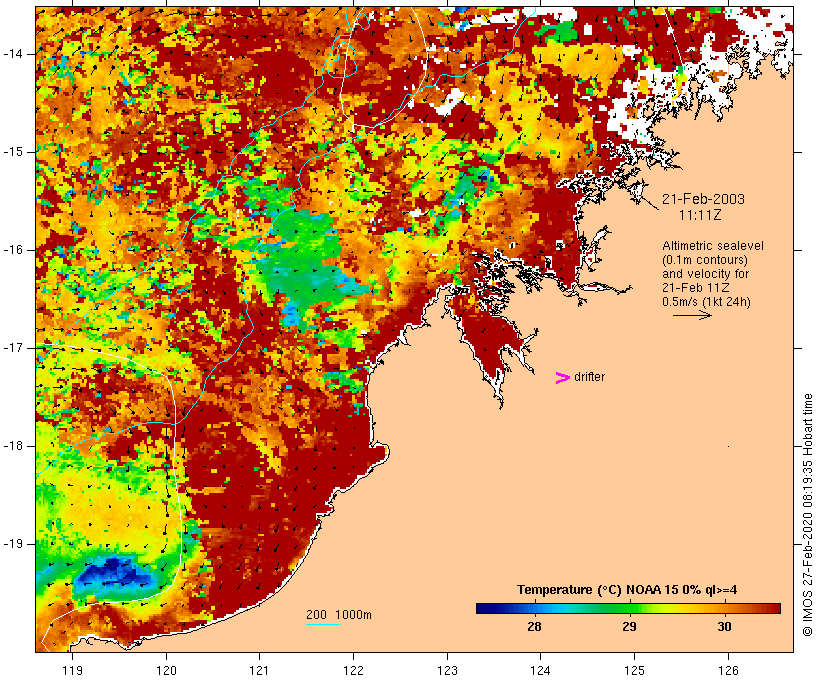Screen dimensions: 820x680
Task: Click the cyan 200m depth contour legend line
Action: (x=323, y=624)
